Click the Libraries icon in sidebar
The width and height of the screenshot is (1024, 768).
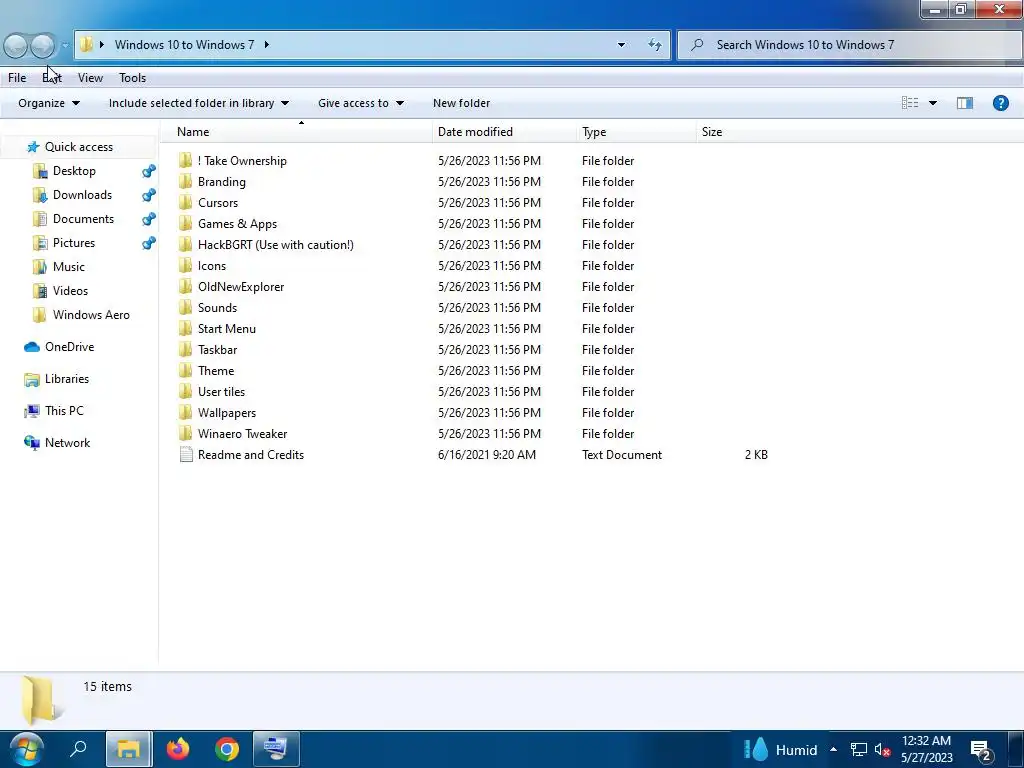[31, 379]
